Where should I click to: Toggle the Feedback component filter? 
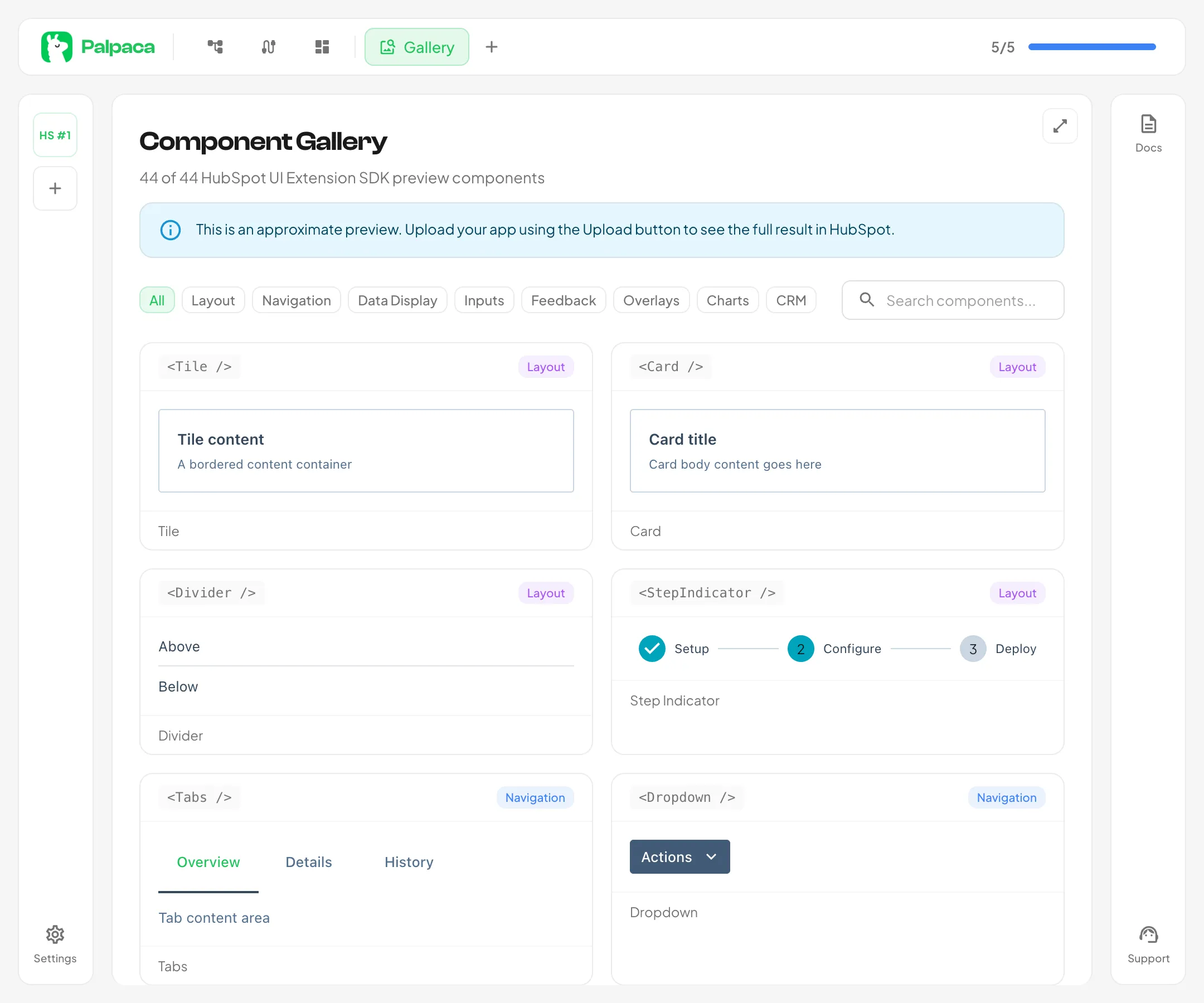pos(563,300)
